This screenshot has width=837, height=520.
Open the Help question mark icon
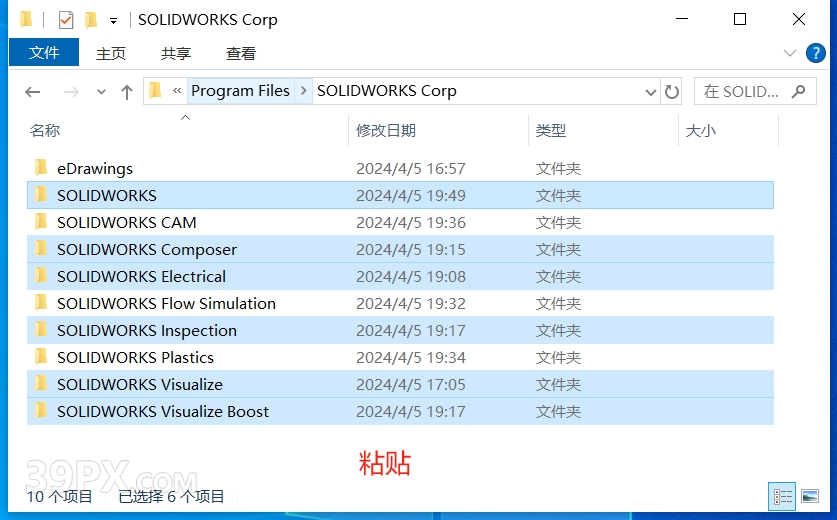[x=815, y=53]
